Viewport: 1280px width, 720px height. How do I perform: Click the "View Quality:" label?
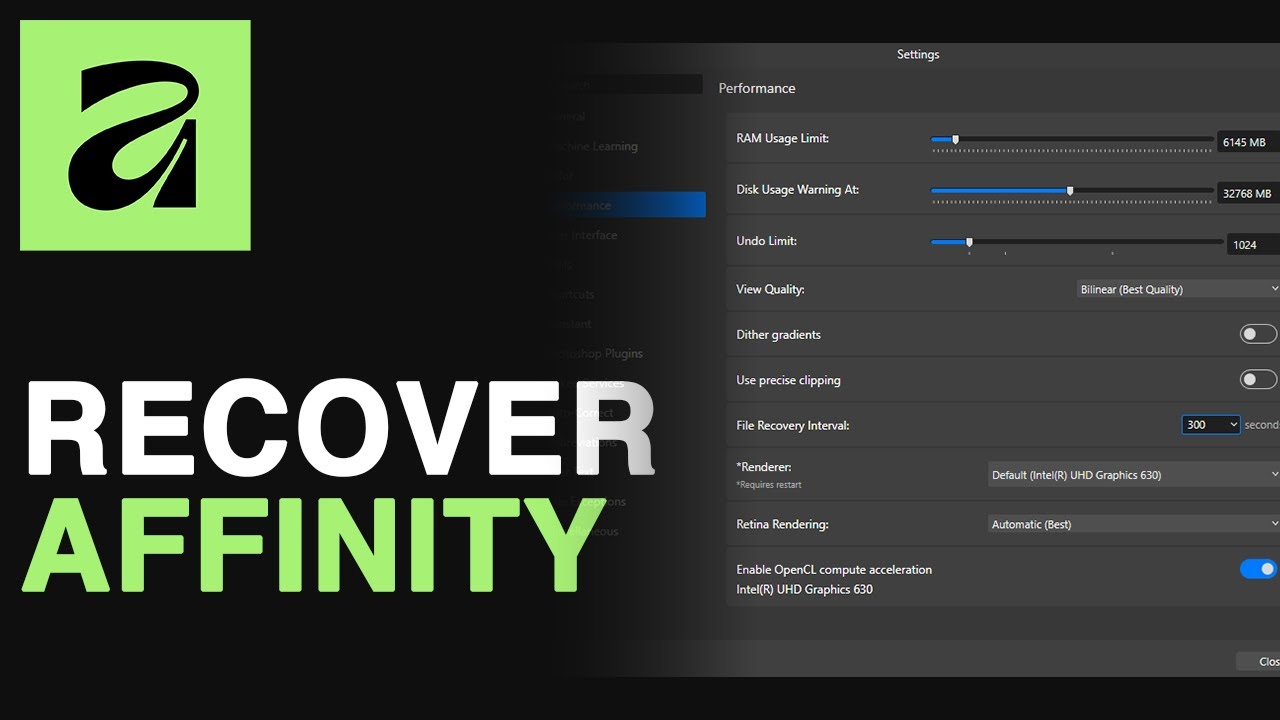click(x=771, y=289)
